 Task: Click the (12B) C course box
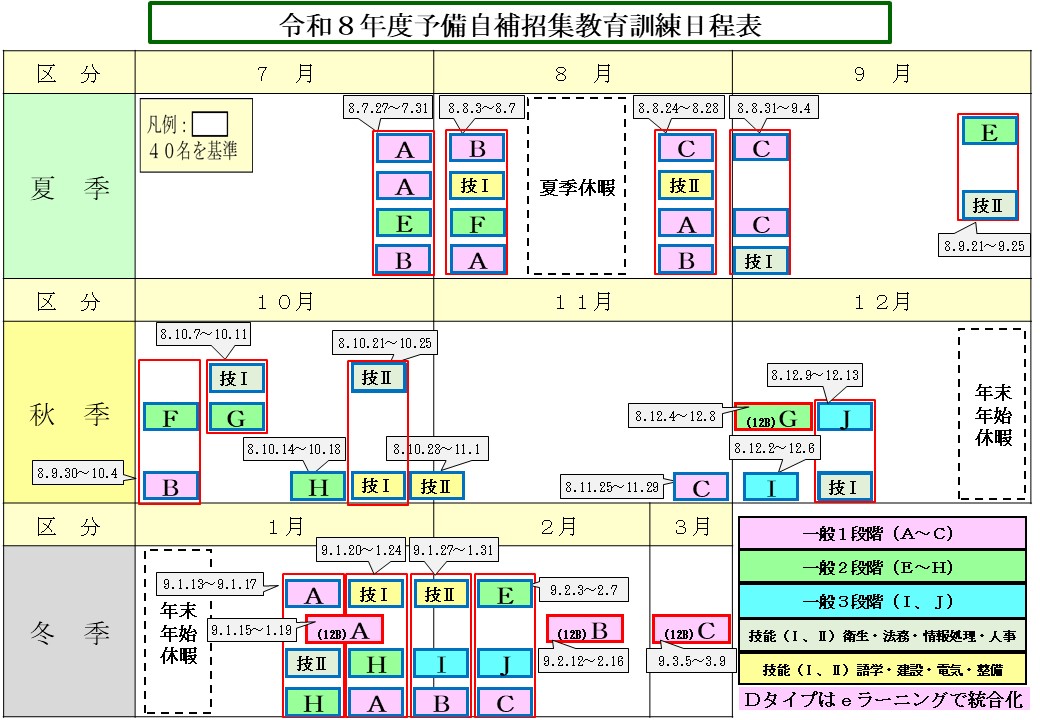tap(690, 629)
